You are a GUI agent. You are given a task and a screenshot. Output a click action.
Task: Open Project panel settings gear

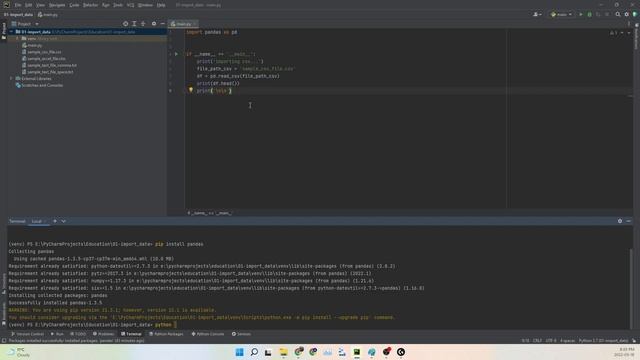154,24
